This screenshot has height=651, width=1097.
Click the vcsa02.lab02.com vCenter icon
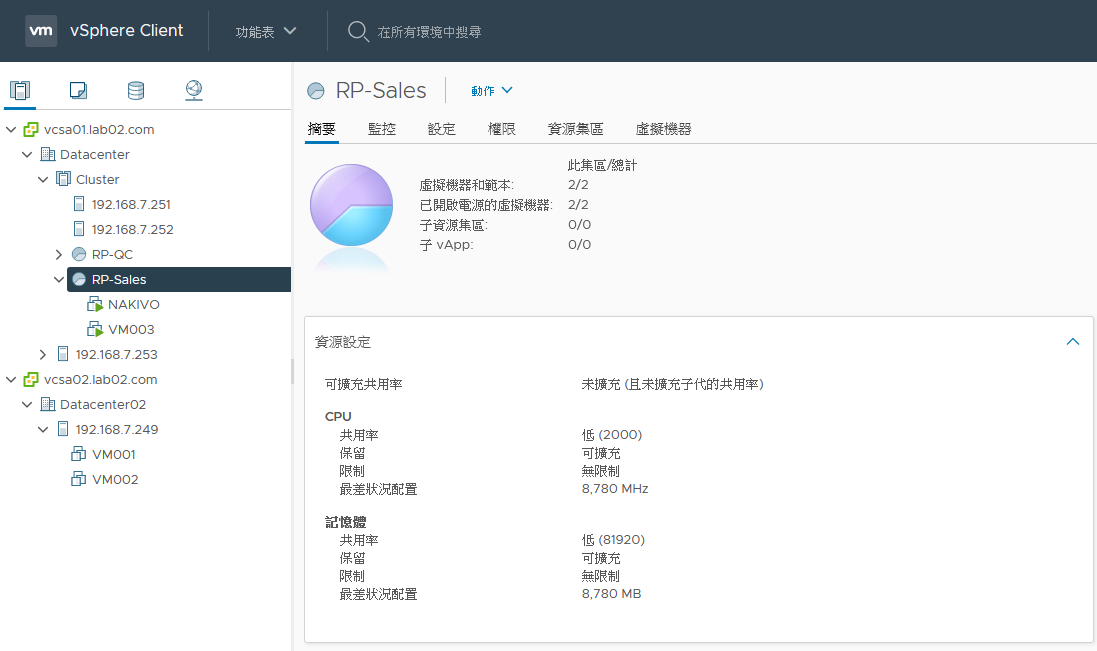pyautogui.click(x=31, y=380)
